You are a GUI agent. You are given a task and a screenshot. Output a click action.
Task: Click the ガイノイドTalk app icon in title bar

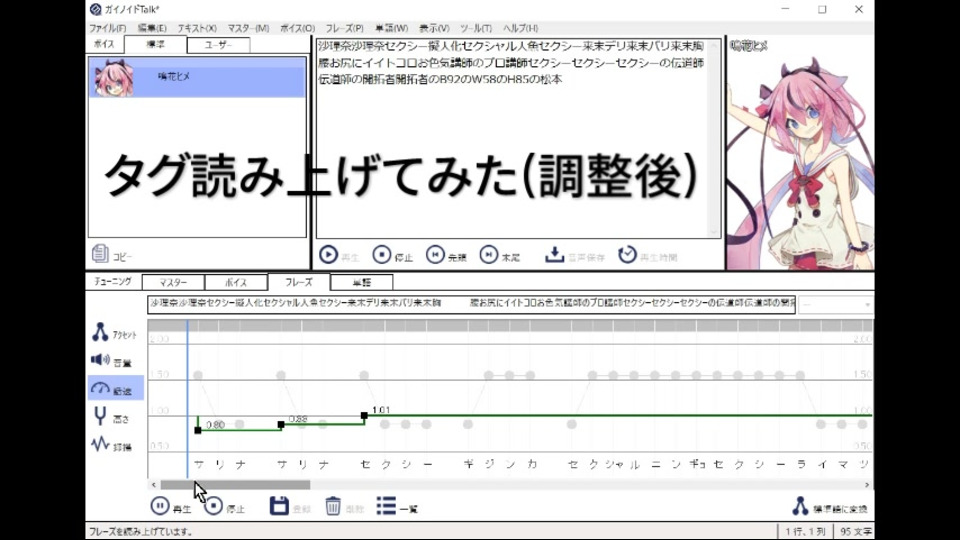tap(96, 9)
